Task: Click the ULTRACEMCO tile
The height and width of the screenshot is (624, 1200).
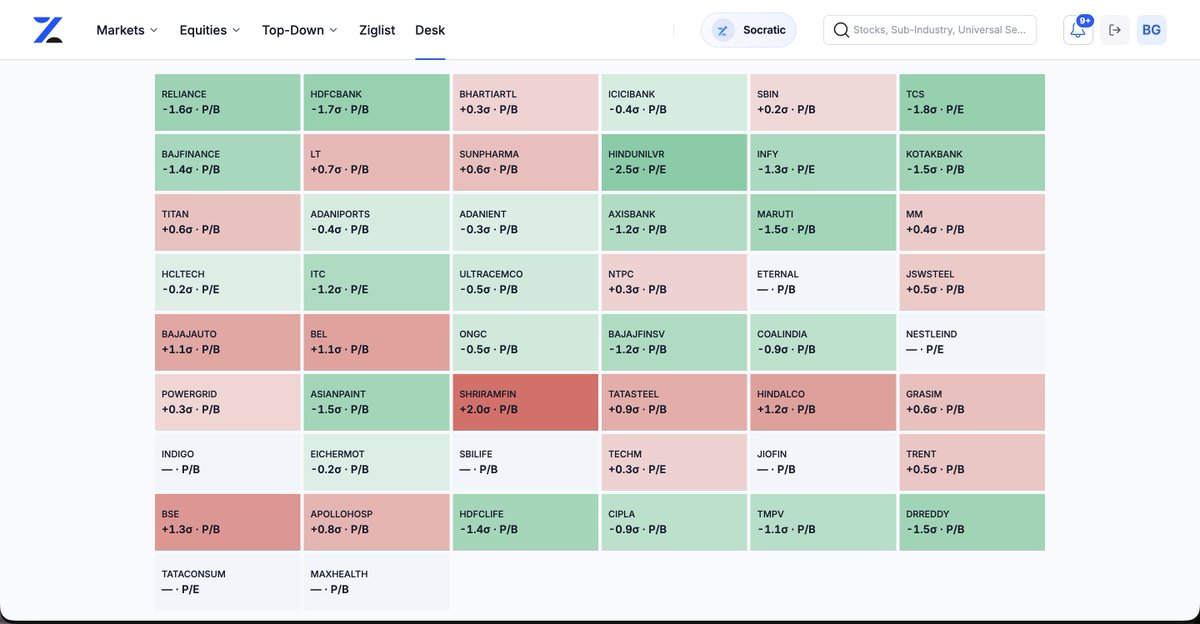Action: 525,282
